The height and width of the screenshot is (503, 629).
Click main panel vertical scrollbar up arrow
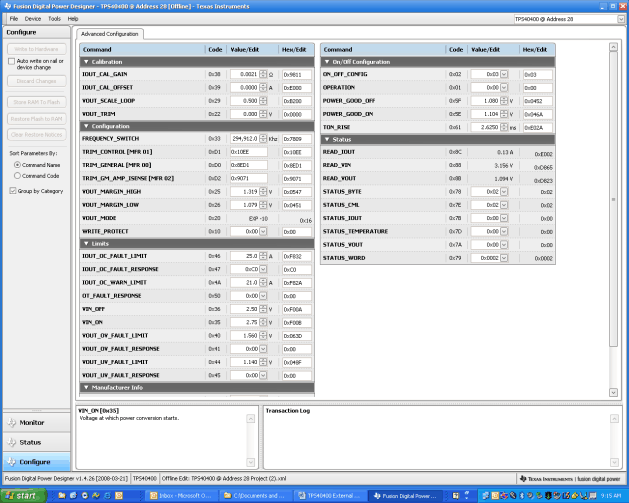click(613, 47)
